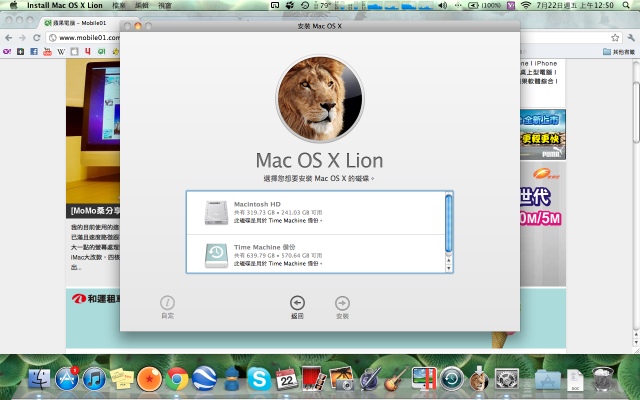
Task: Click the Wi-Fi status icon in menu bar
Action: pyautogui.click(x=526, y=5)
